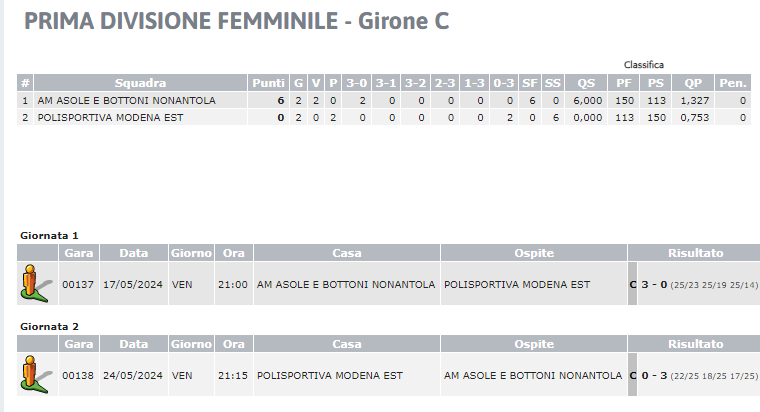
Task: Click the C status marker beside 0 - 3 result
Action: coord(632,376)
